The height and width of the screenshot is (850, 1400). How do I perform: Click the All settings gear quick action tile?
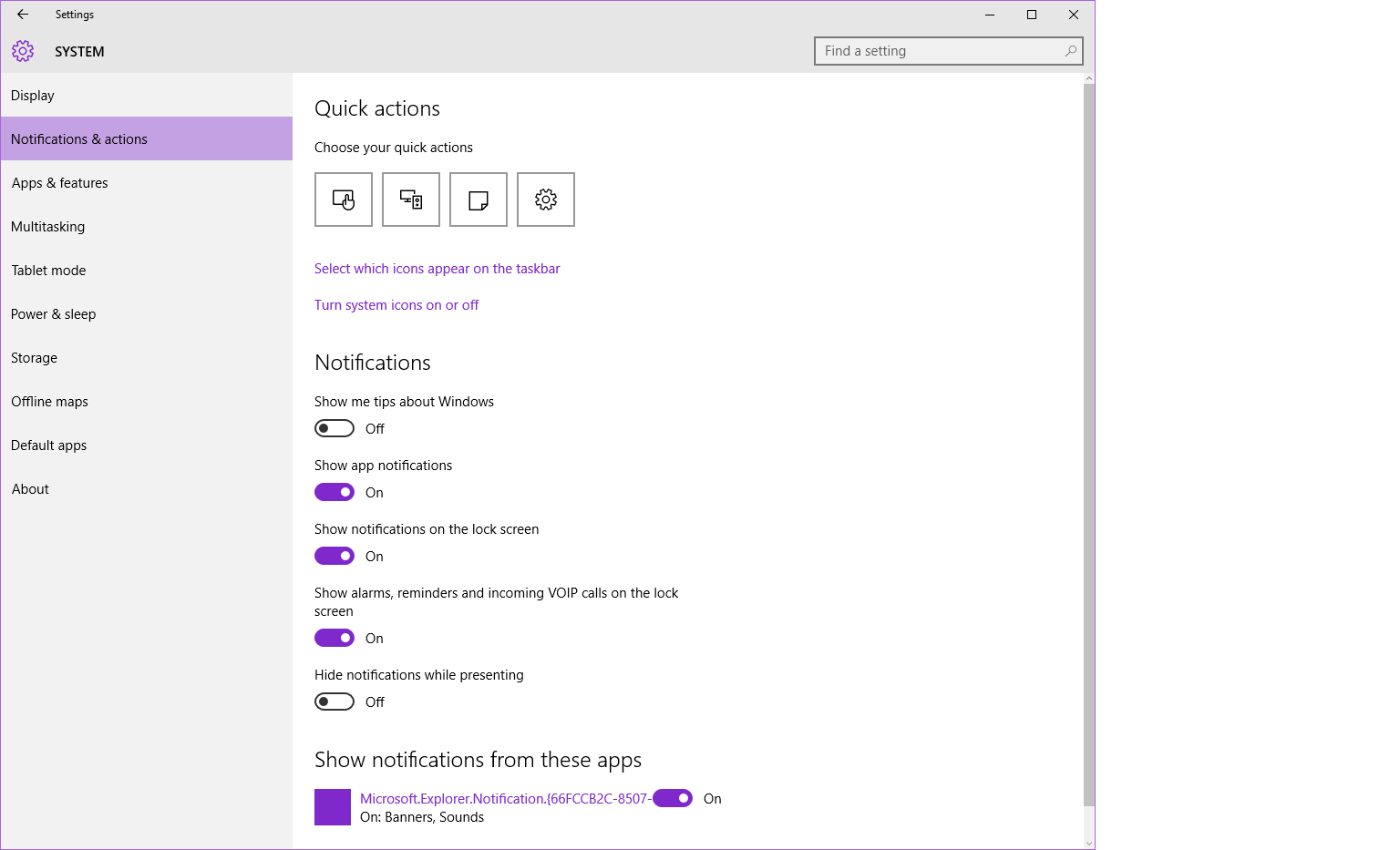[x=546, y=200]
